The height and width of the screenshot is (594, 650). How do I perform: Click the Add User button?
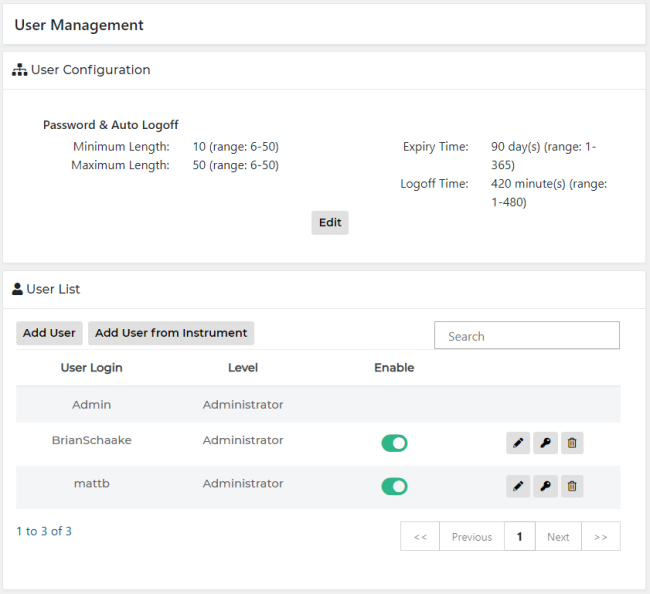tap(49, 333)
